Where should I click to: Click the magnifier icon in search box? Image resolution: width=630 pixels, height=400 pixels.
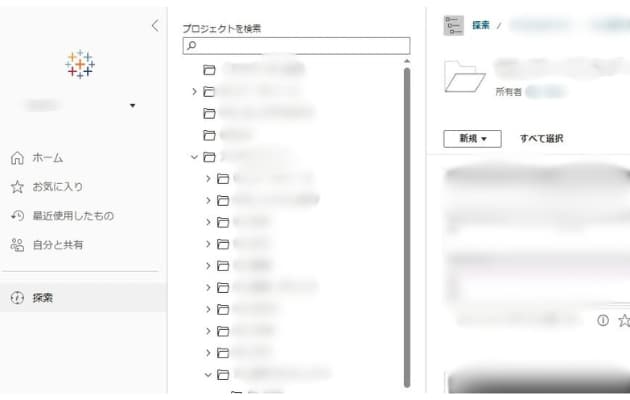192,45
